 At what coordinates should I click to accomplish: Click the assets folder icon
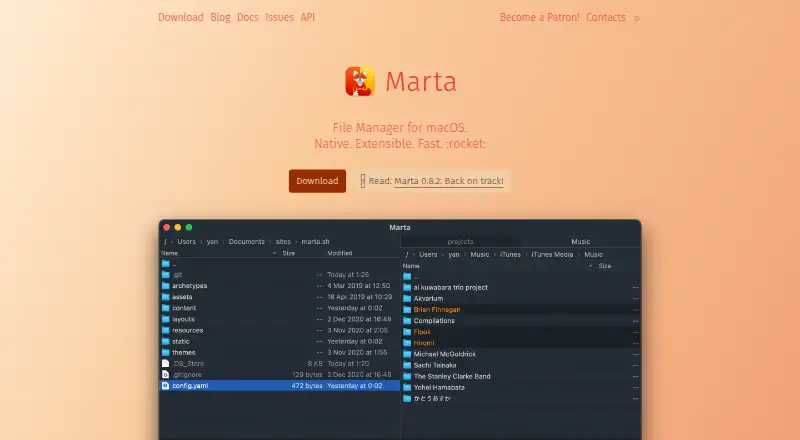click(165, 297)
